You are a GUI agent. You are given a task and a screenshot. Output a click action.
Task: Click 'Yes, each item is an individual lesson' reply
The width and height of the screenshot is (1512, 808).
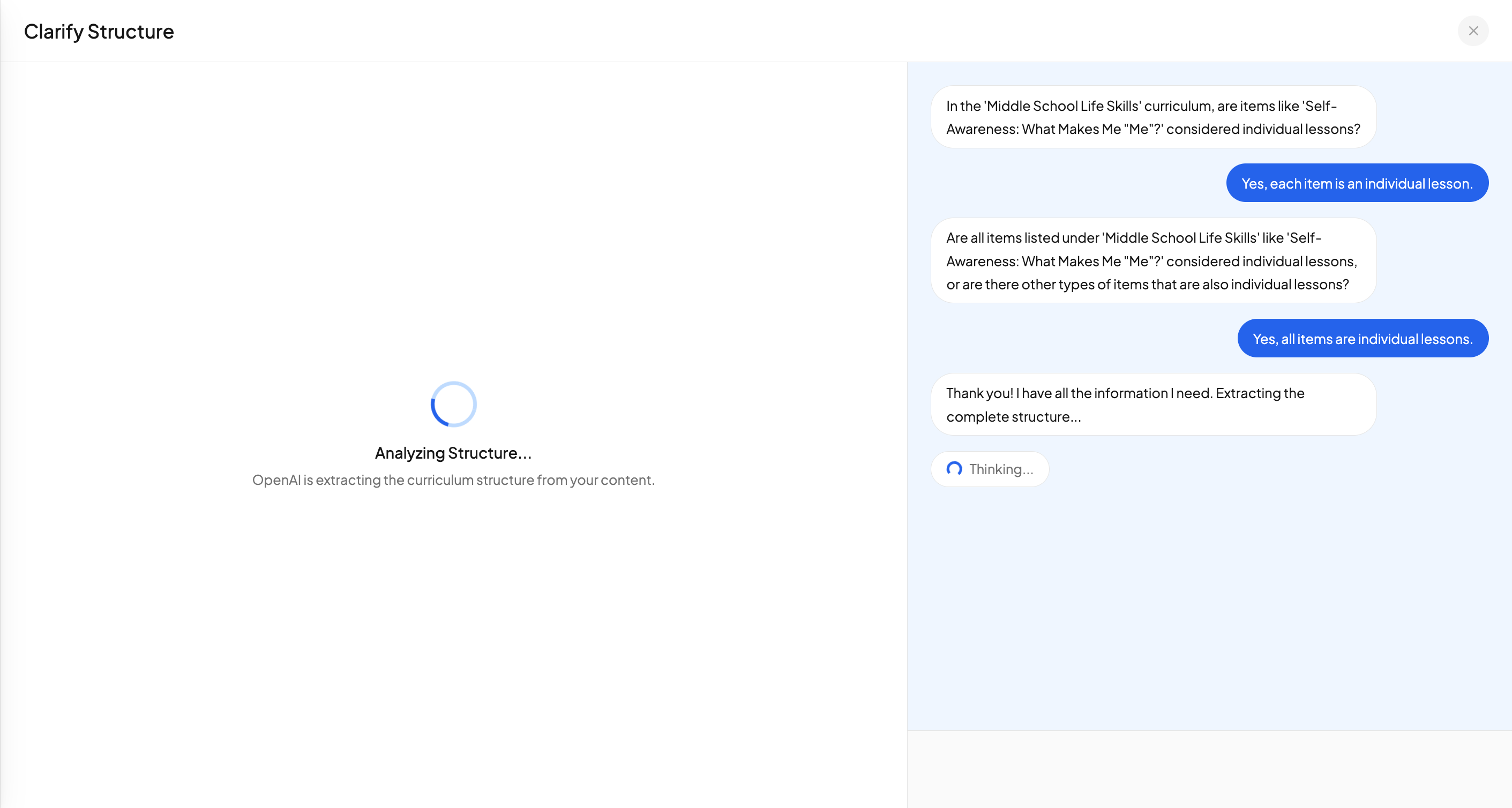1357,183
